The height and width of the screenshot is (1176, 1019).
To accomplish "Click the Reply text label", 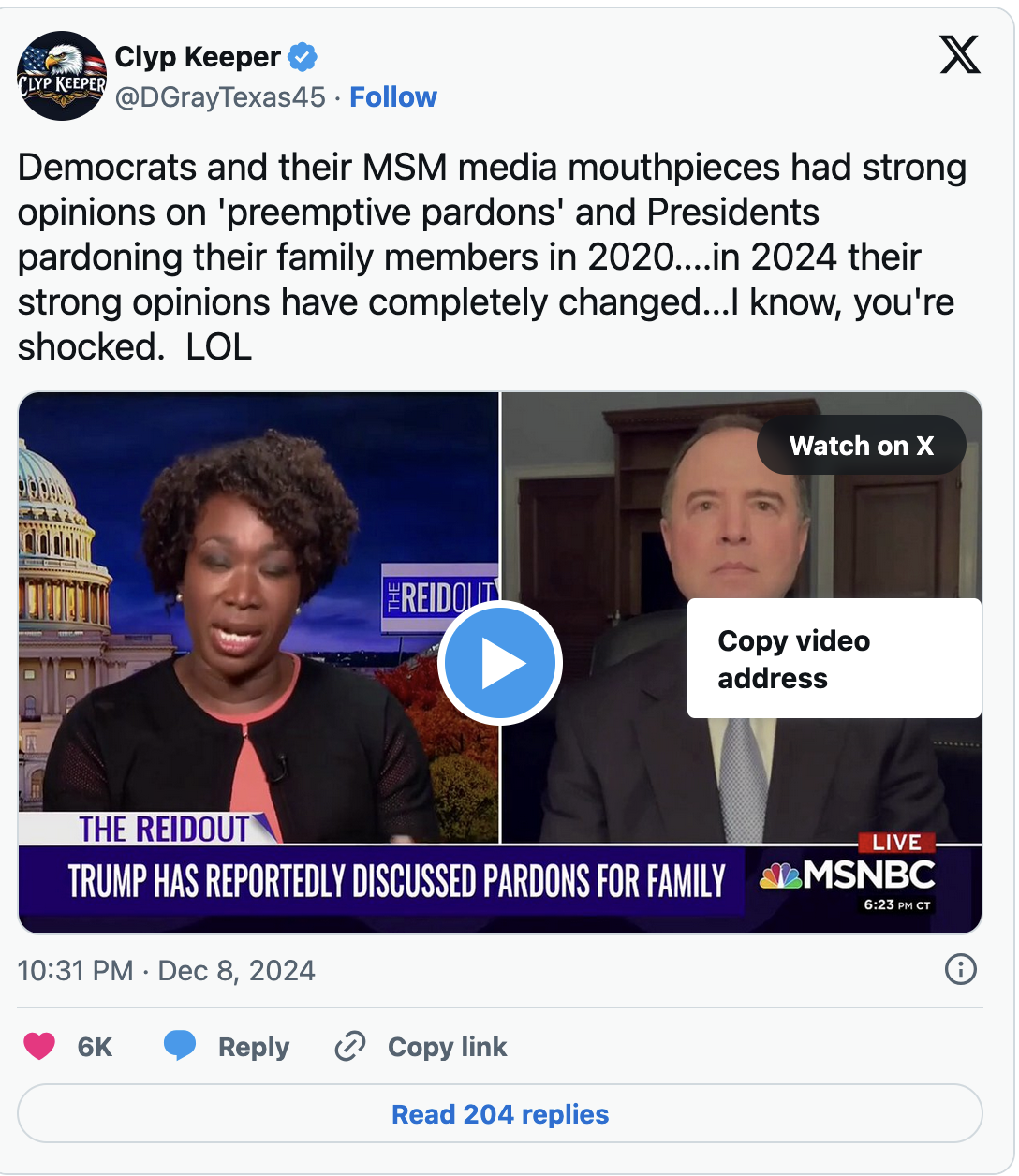I will pyautogui.click(x=254, y=1047).
